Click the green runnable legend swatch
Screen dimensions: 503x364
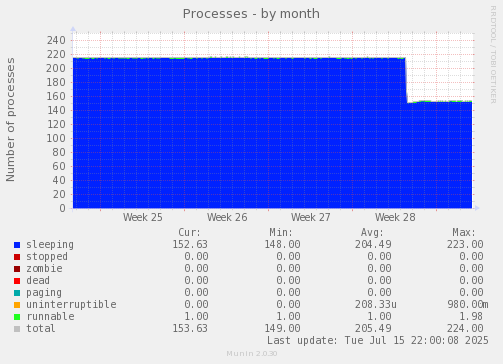17,317
